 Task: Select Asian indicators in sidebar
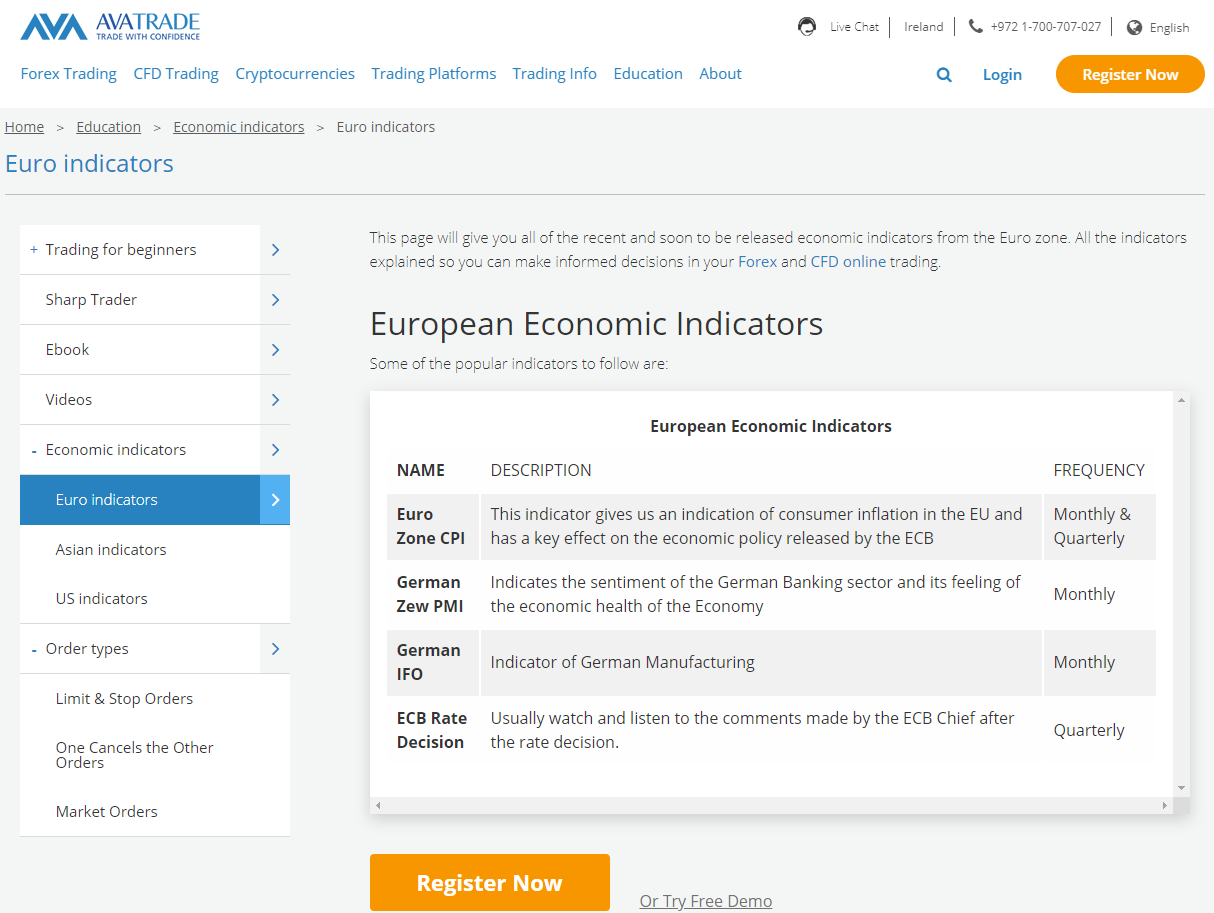pyautogui.click(x=111, y=550)
